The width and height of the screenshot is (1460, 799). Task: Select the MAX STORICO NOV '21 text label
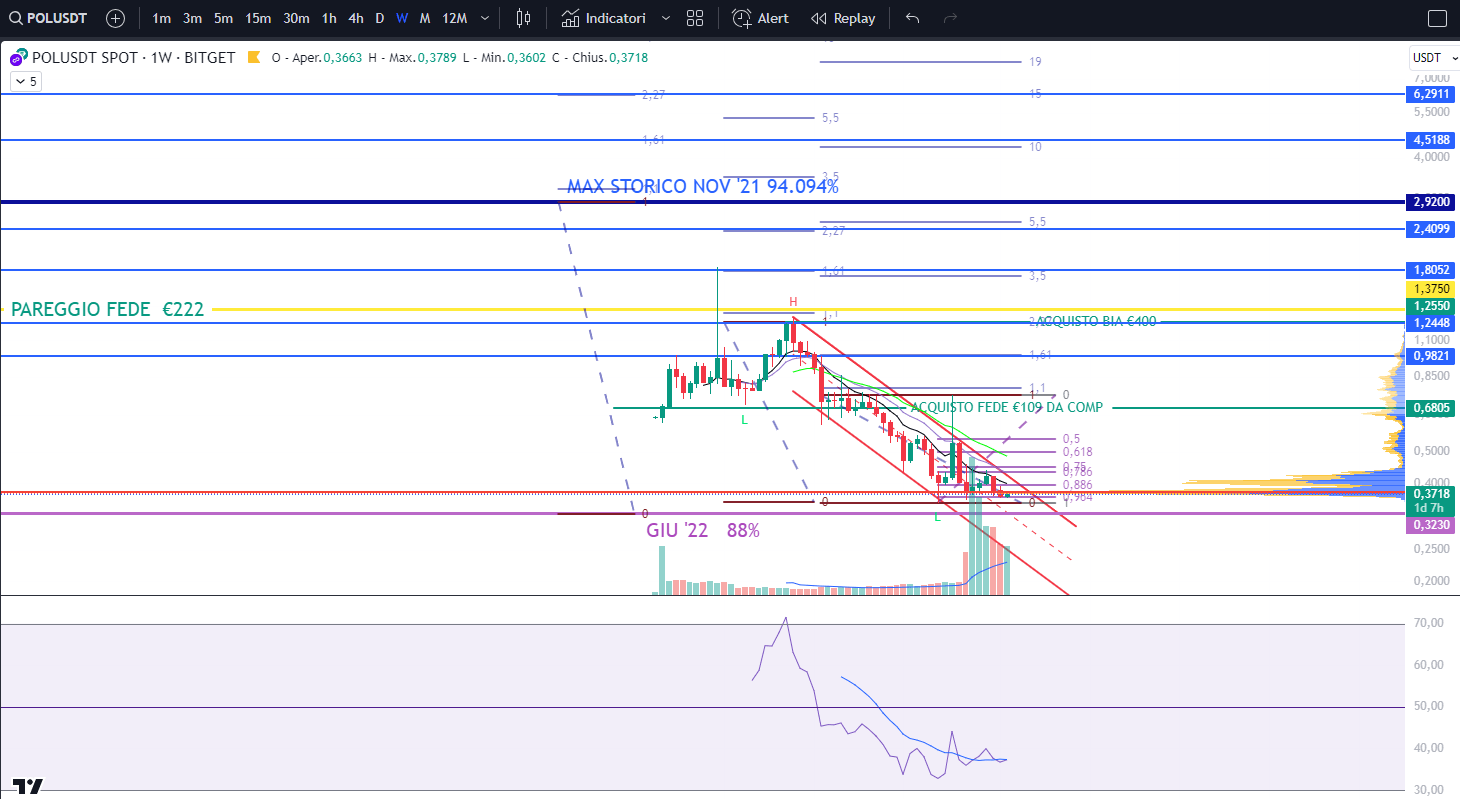point(702,187)
